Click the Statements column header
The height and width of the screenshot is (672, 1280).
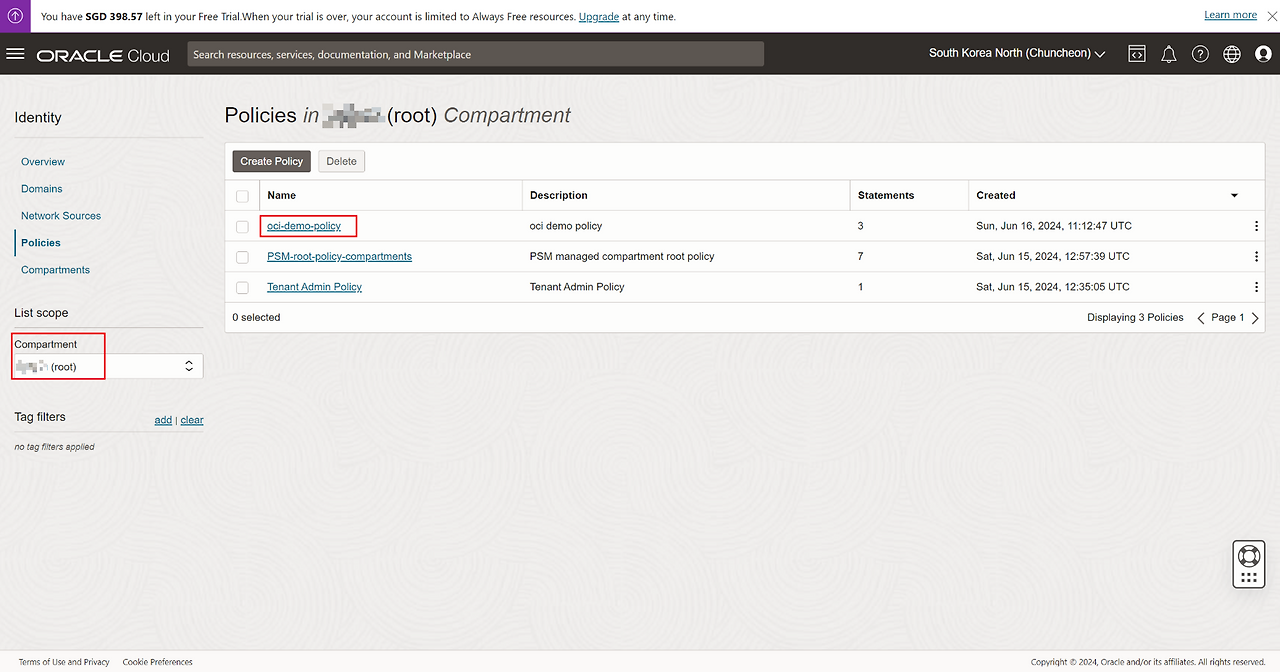[886, 195]
